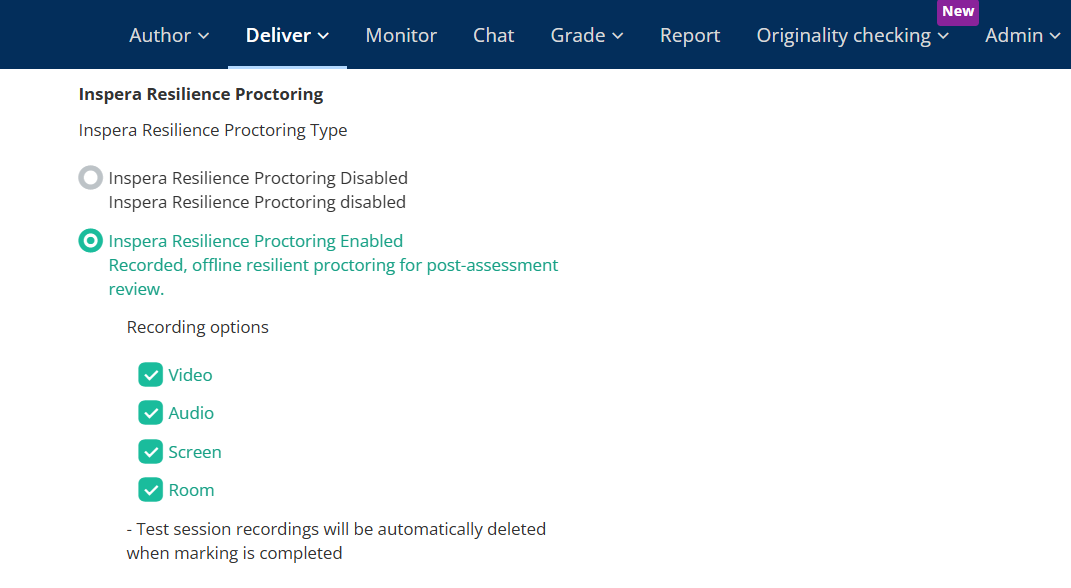Go to the Chat section
This screenshot has height=588, width=1071.
[x=493, y=35]
